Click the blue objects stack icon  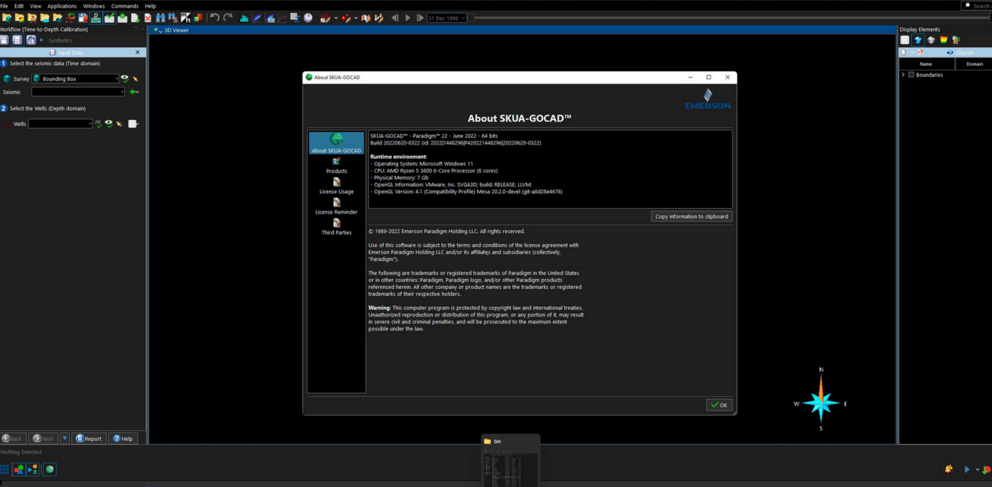pos(918,40)
